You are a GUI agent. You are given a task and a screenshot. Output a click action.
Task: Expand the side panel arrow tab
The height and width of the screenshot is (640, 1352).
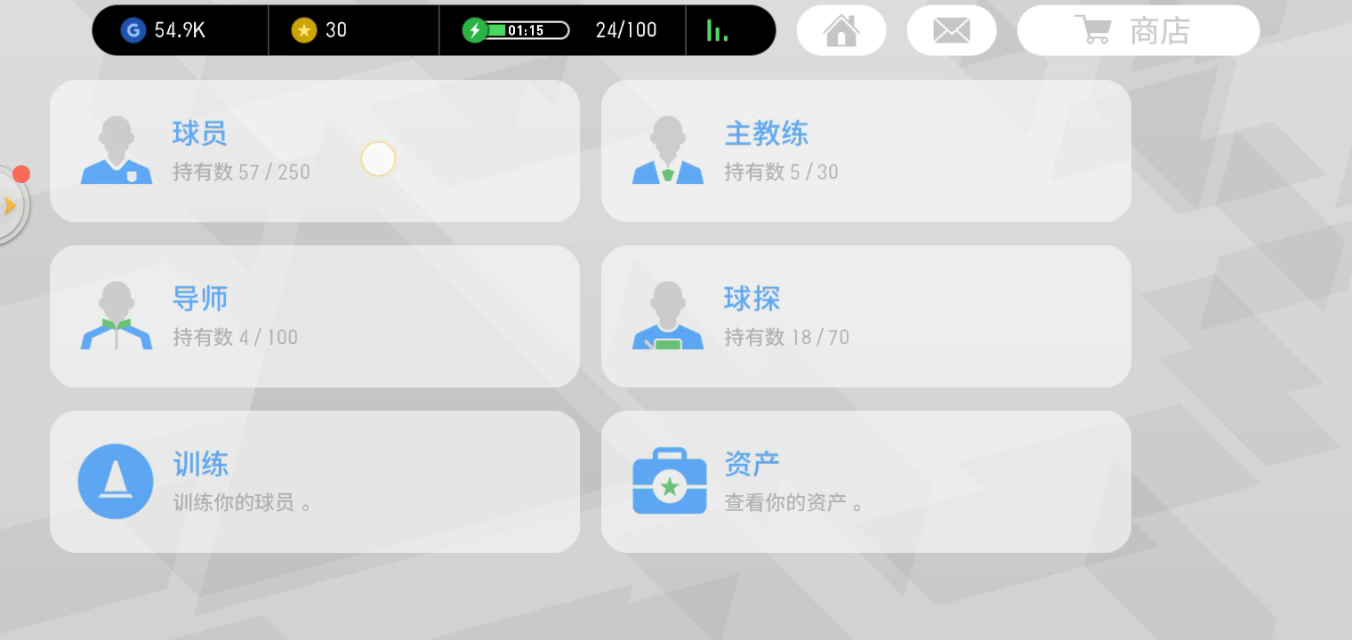click(11, 205)
